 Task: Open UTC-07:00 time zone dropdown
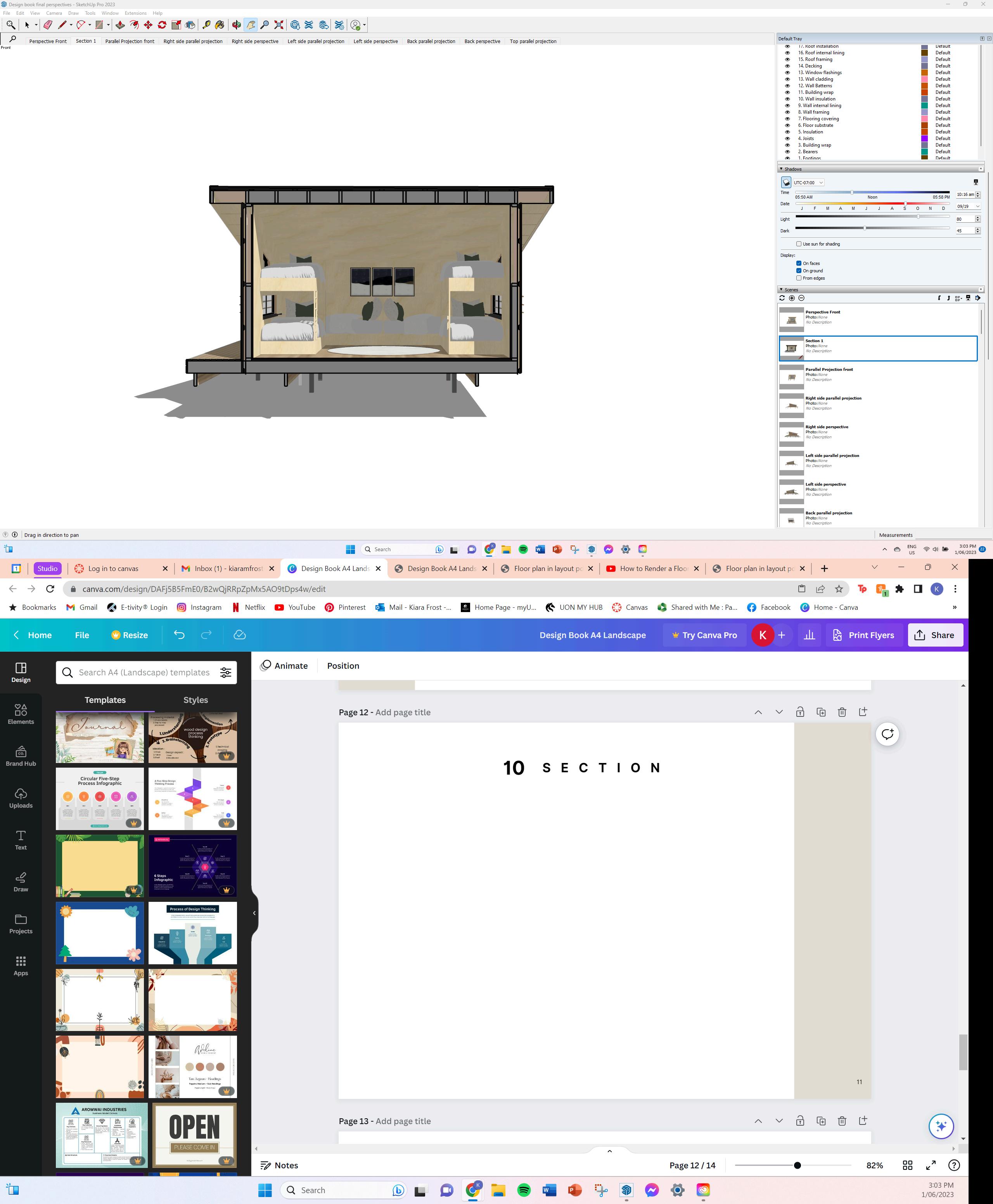[x=808, y=182]
